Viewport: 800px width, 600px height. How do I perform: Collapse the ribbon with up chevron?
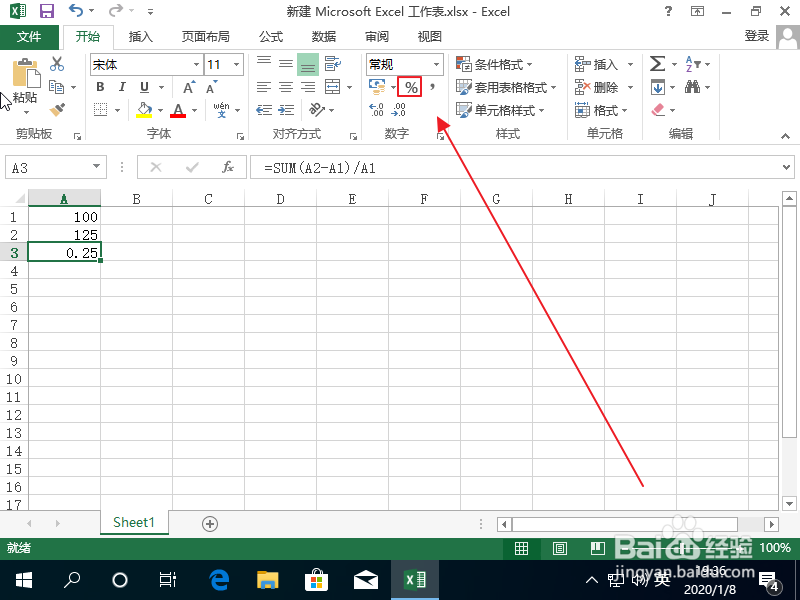pos(785,136)
